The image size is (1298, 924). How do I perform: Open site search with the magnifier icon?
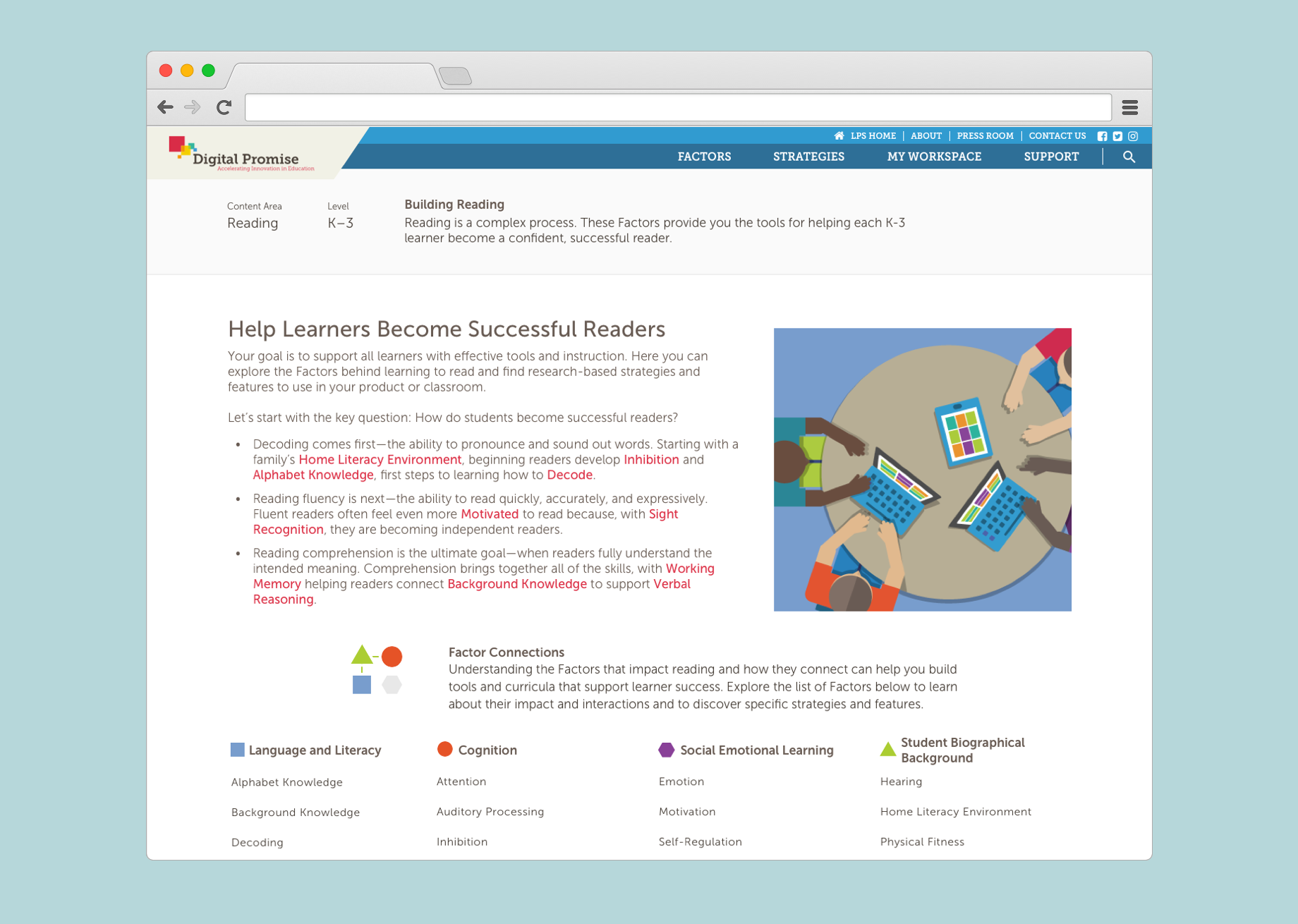pos(1129,157)
